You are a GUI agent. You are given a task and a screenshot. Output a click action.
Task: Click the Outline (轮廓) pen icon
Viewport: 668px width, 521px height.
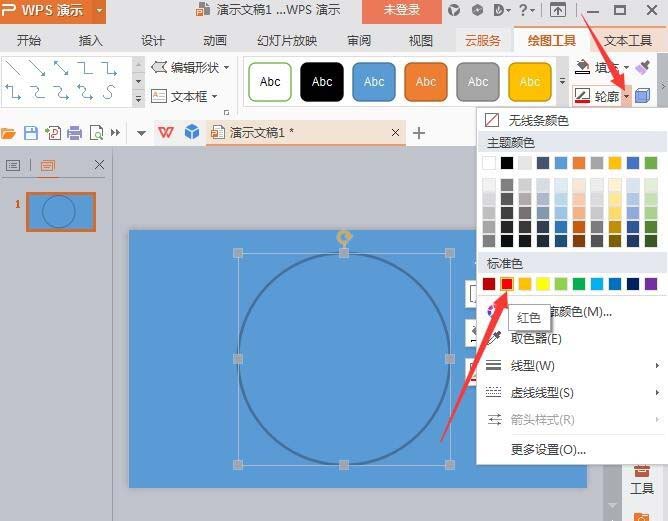[x=582, y=96]
